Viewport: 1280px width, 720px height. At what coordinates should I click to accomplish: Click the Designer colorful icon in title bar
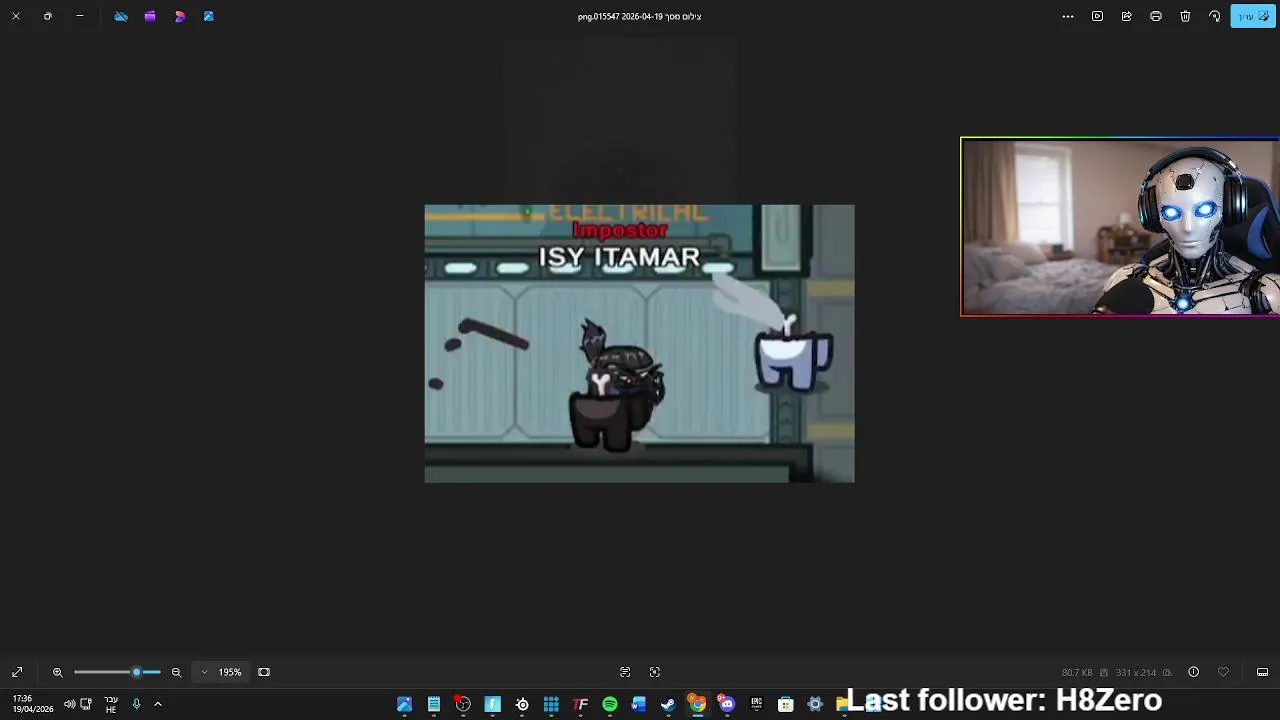[x=180, y=16]
